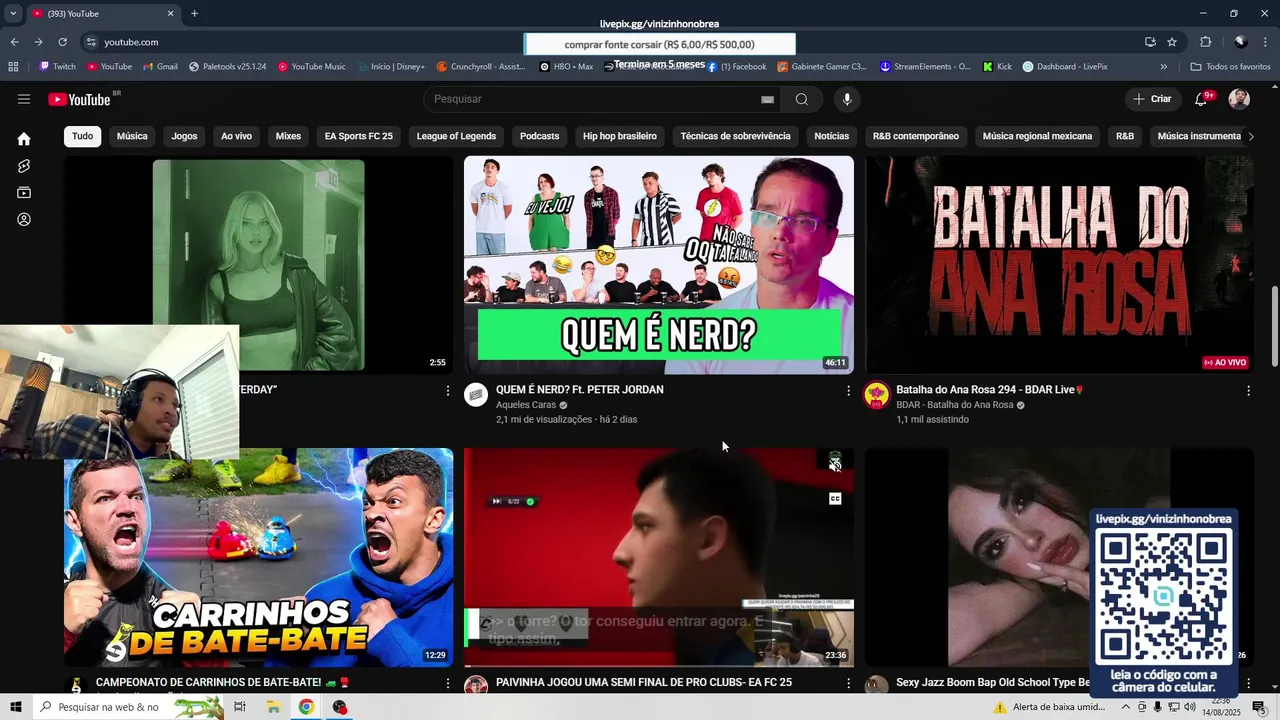
Task: Open the Batalha do Ana Rosa thumbnail
Action: point(1059,265)
